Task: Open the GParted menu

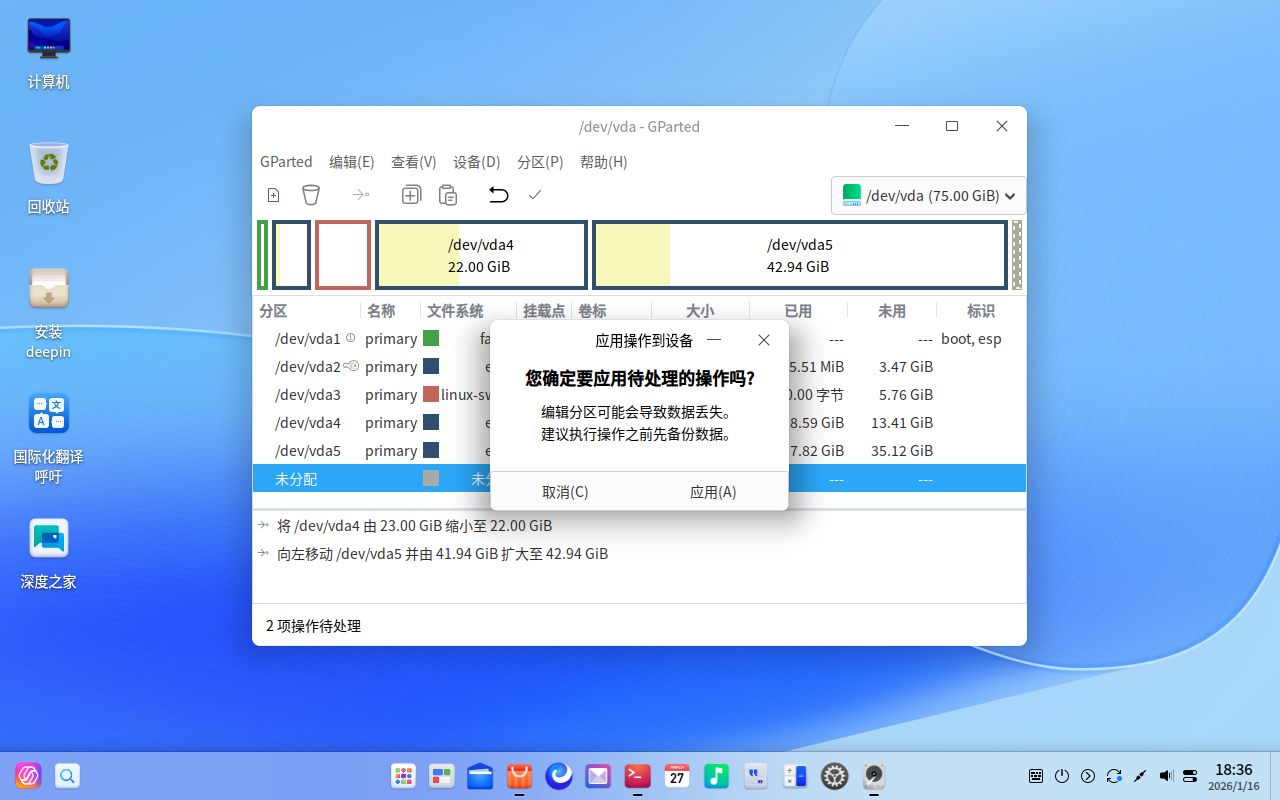Action: click(x=286, y=161)
